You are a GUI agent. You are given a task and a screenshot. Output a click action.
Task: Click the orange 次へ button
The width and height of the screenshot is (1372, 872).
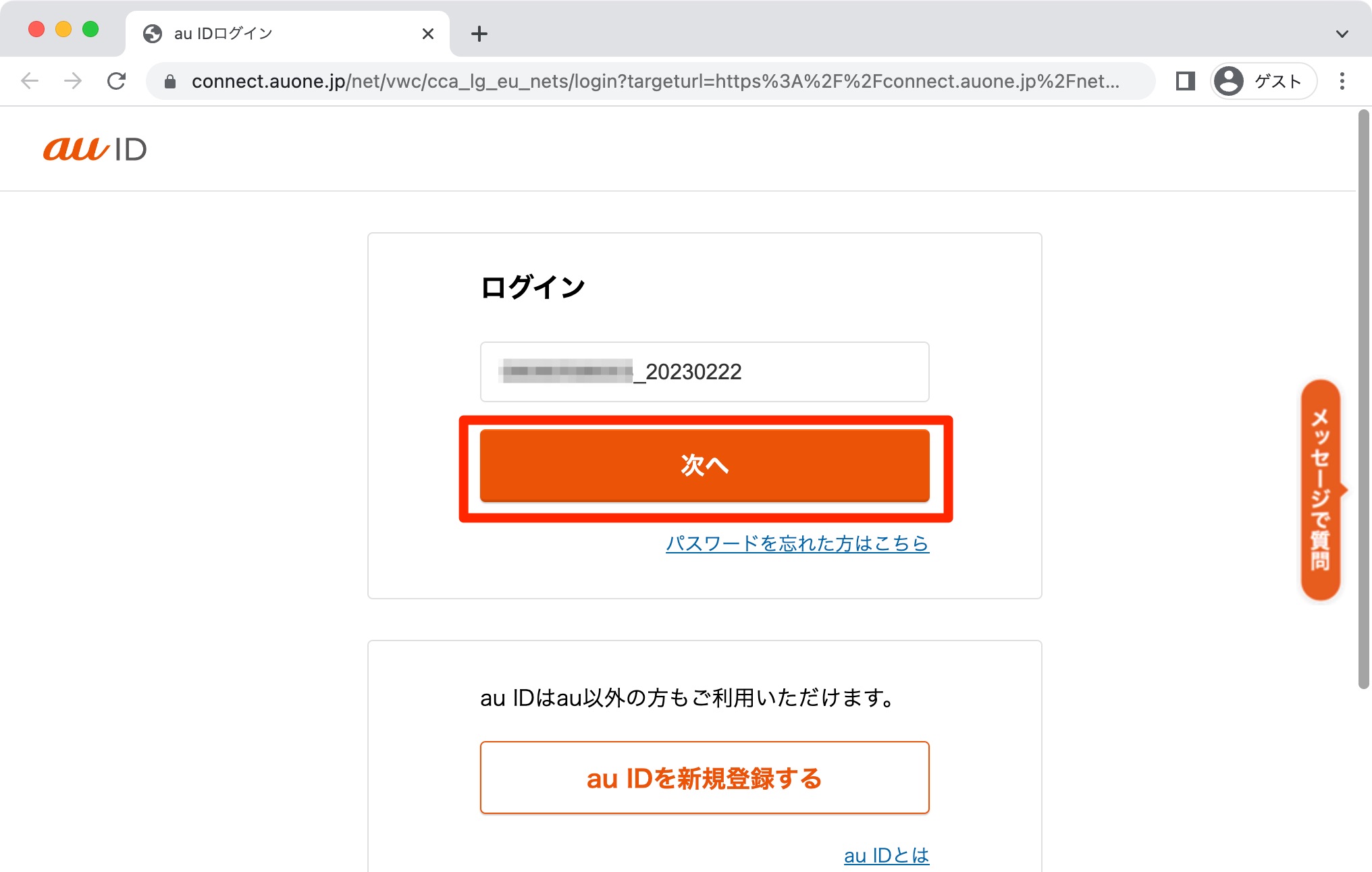coord(704,465)
